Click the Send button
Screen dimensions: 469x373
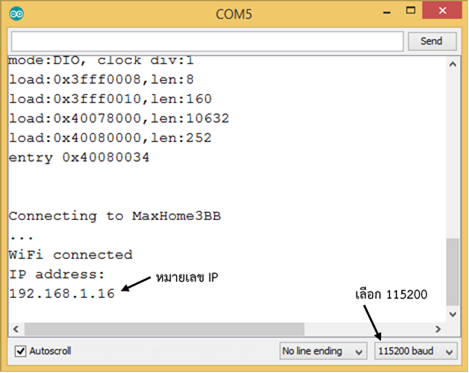pos(432,41)
